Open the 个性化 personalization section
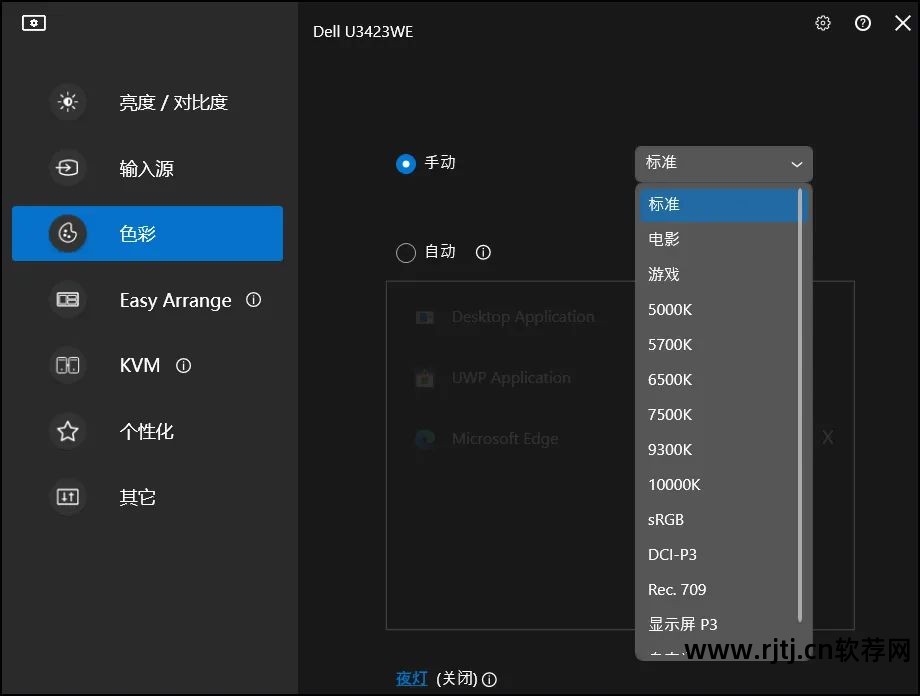This screenshot has width=920, height=696. (67, 431)
